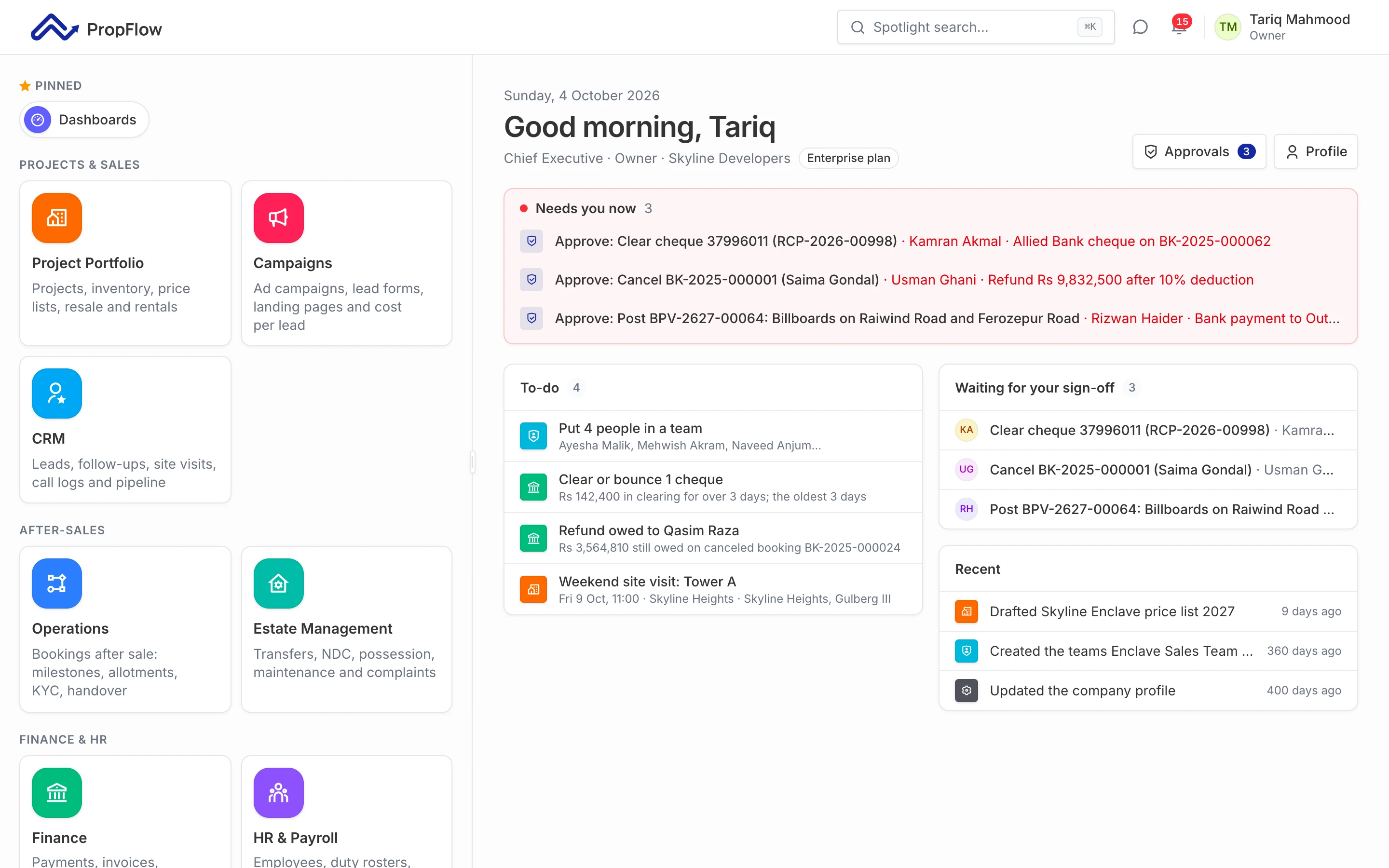Click the Tariq Mahmood Owner name

click(1299, 27)
